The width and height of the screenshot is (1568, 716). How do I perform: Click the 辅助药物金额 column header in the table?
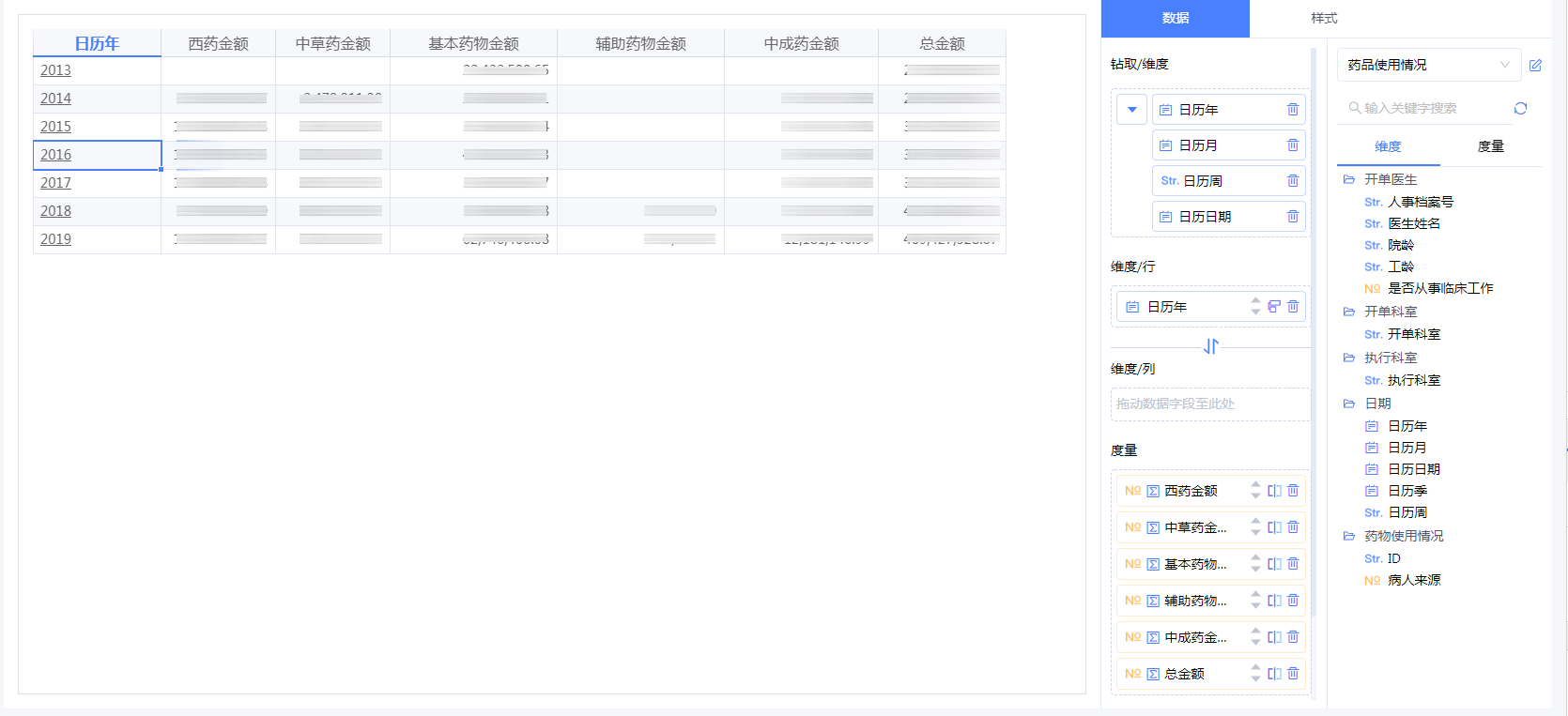point(640,43)
